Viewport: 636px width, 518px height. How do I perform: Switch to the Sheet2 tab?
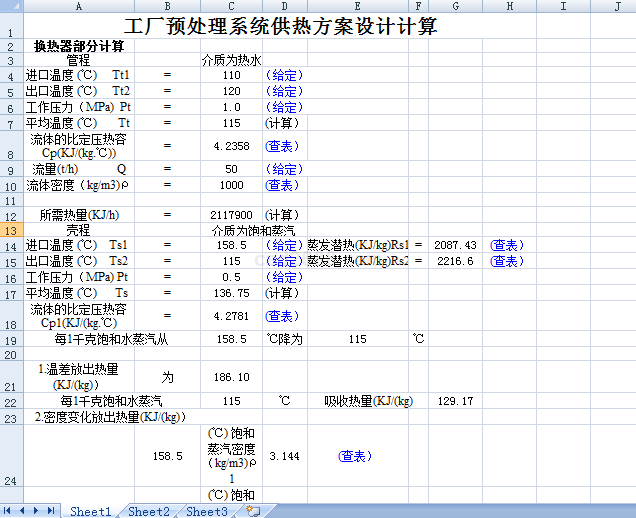(148, 511)
